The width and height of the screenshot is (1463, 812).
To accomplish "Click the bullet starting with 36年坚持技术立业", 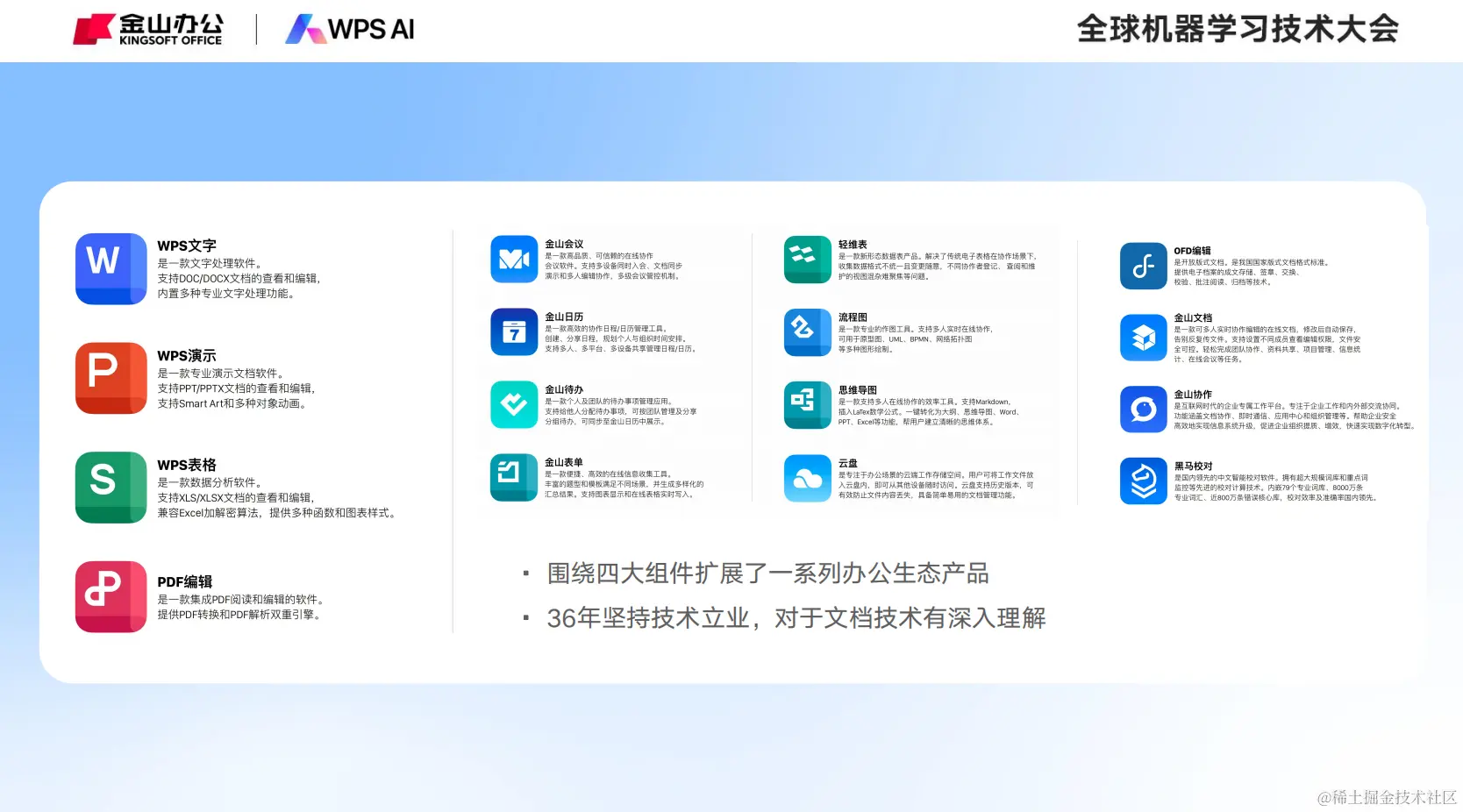I will tap(796, 618).
